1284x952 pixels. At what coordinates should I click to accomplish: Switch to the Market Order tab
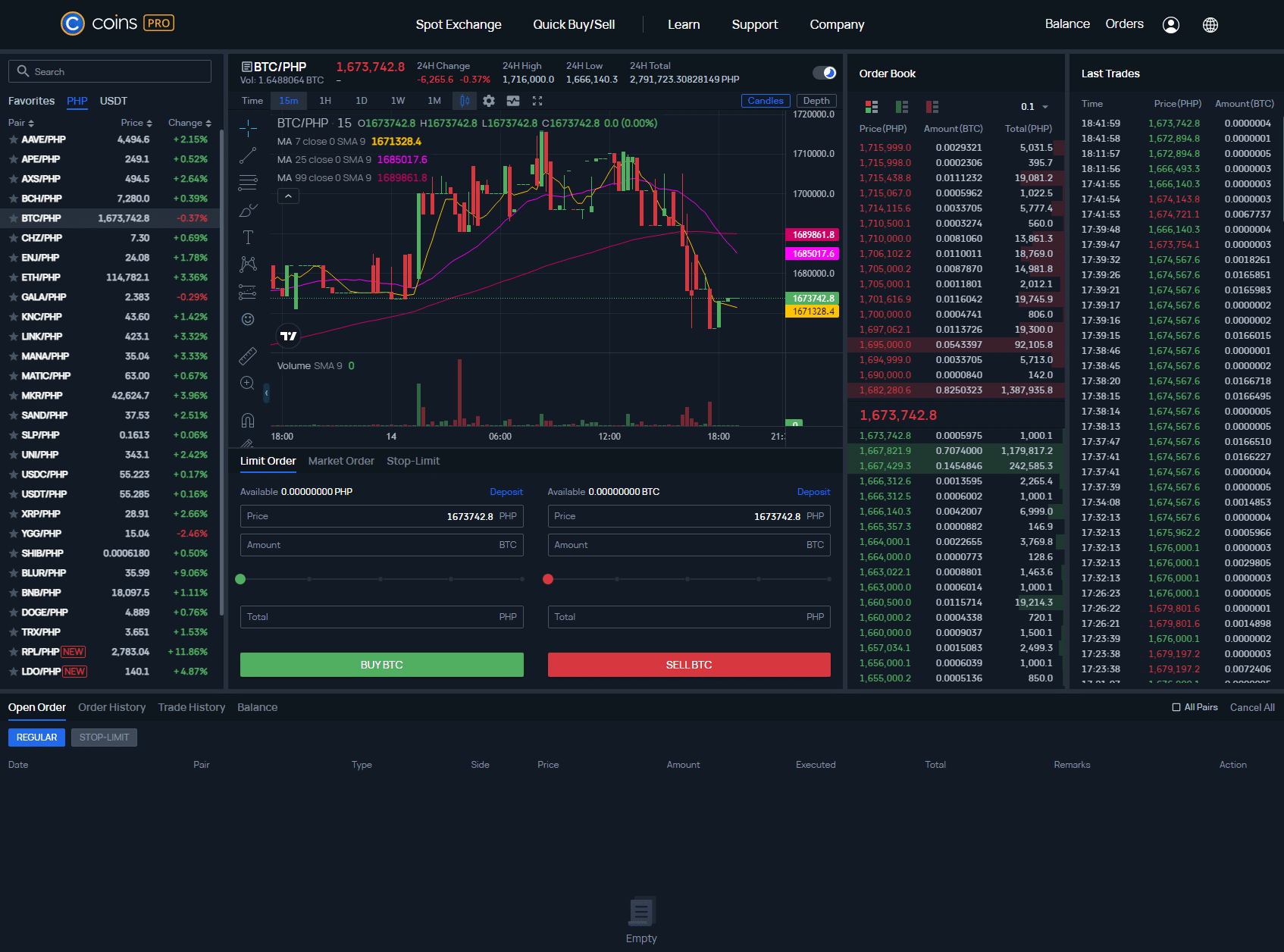coord(341,461)
